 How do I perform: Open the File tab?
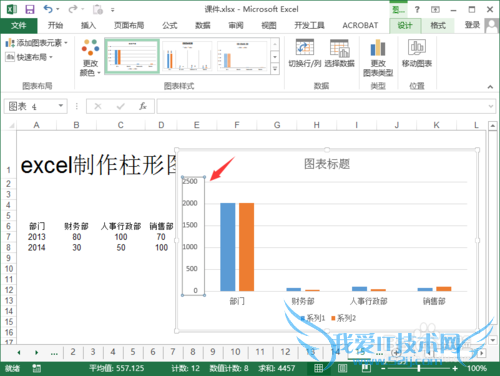point(19,26)
